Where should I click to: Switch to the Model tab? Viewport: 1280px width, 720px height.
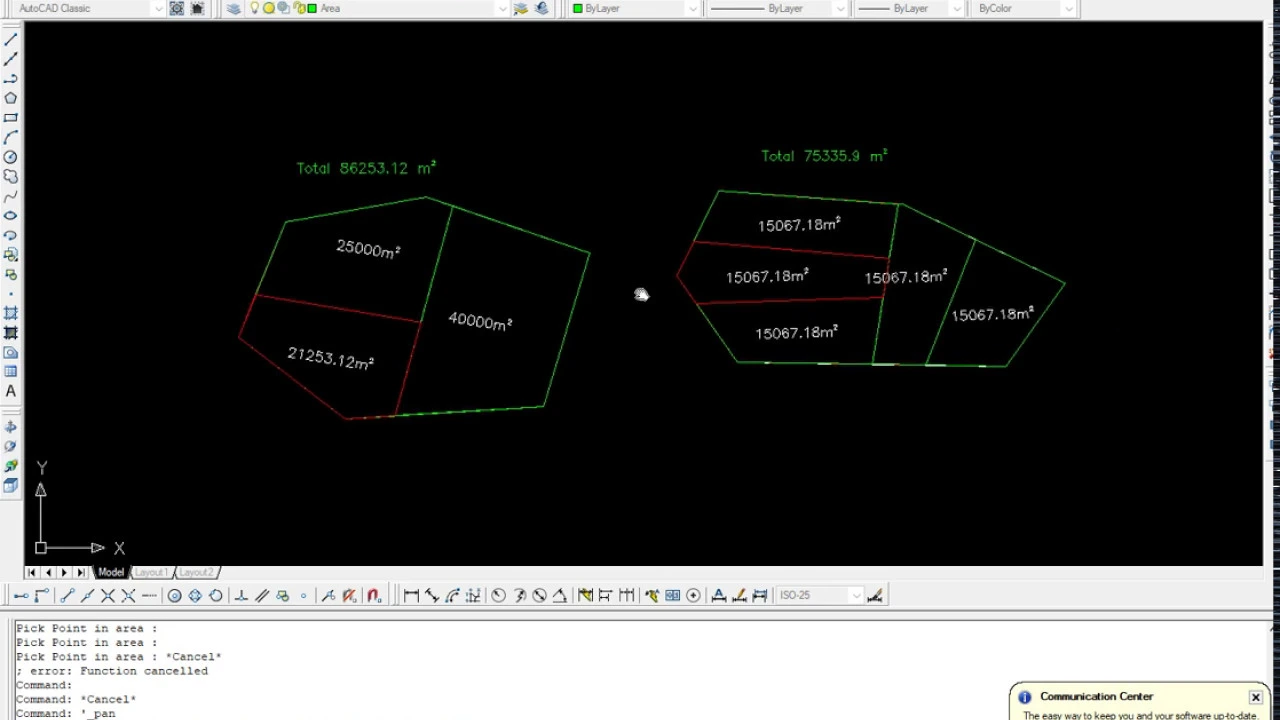[110, 572]
